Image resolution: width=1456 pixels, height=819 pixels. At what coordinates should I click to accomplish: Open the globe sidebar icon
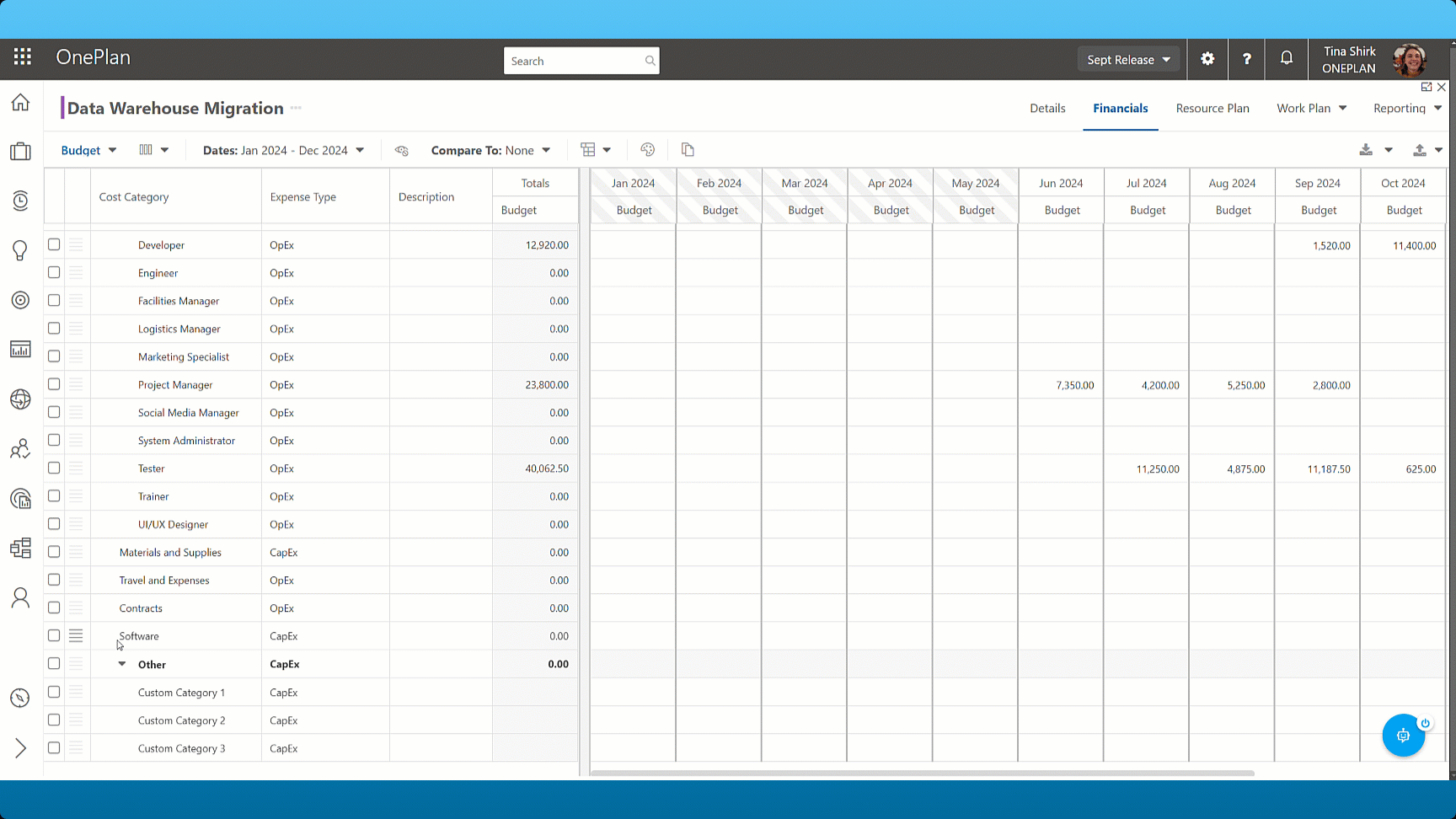click(20, 399)
